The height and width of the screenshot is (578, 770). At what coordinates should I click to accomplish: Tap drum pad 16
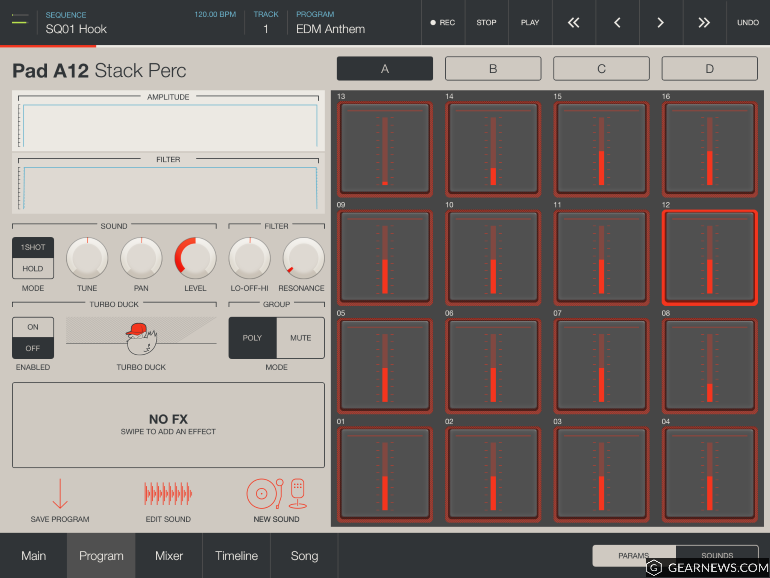tap(710, 149)
